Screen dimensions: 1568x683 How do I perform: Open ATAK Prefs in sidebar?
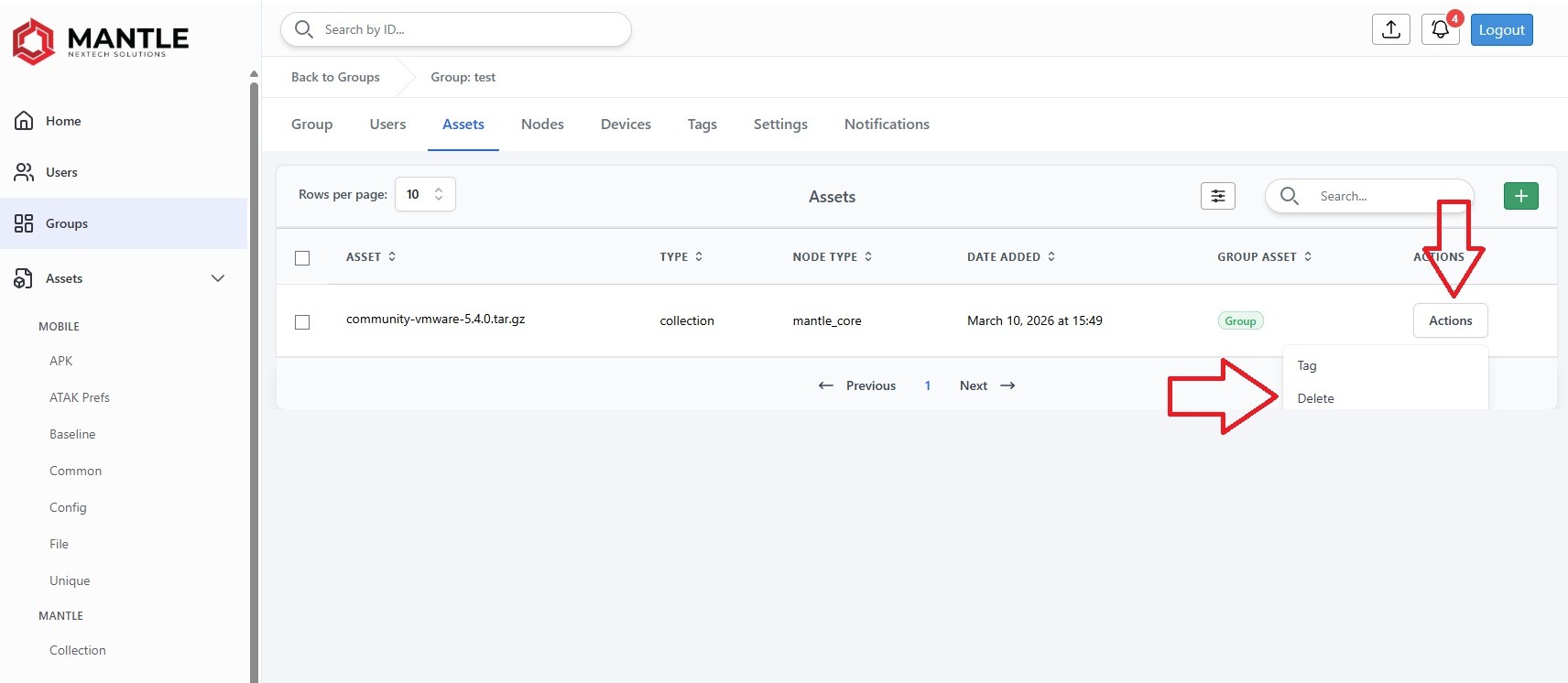80,397
